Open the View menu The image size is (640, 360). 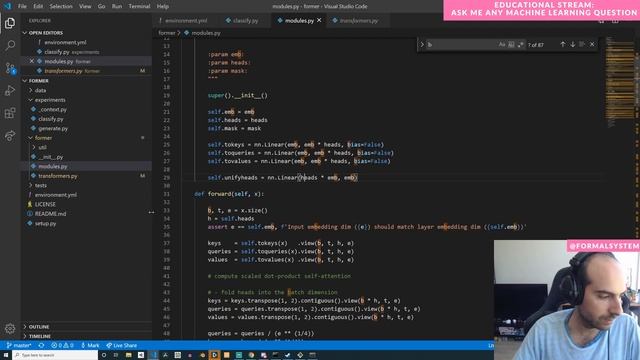point(85,6)
